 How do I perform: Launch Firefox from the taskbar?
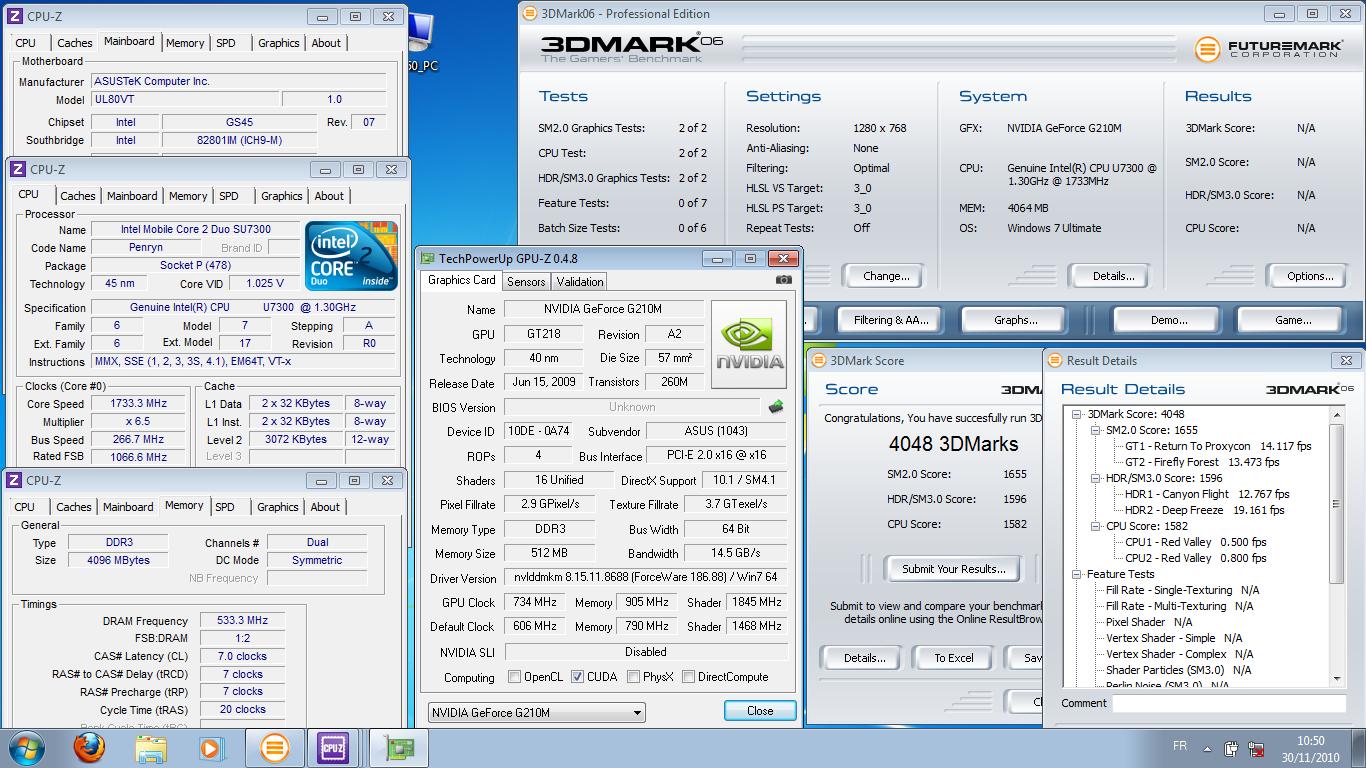click(x=89, y=748)
